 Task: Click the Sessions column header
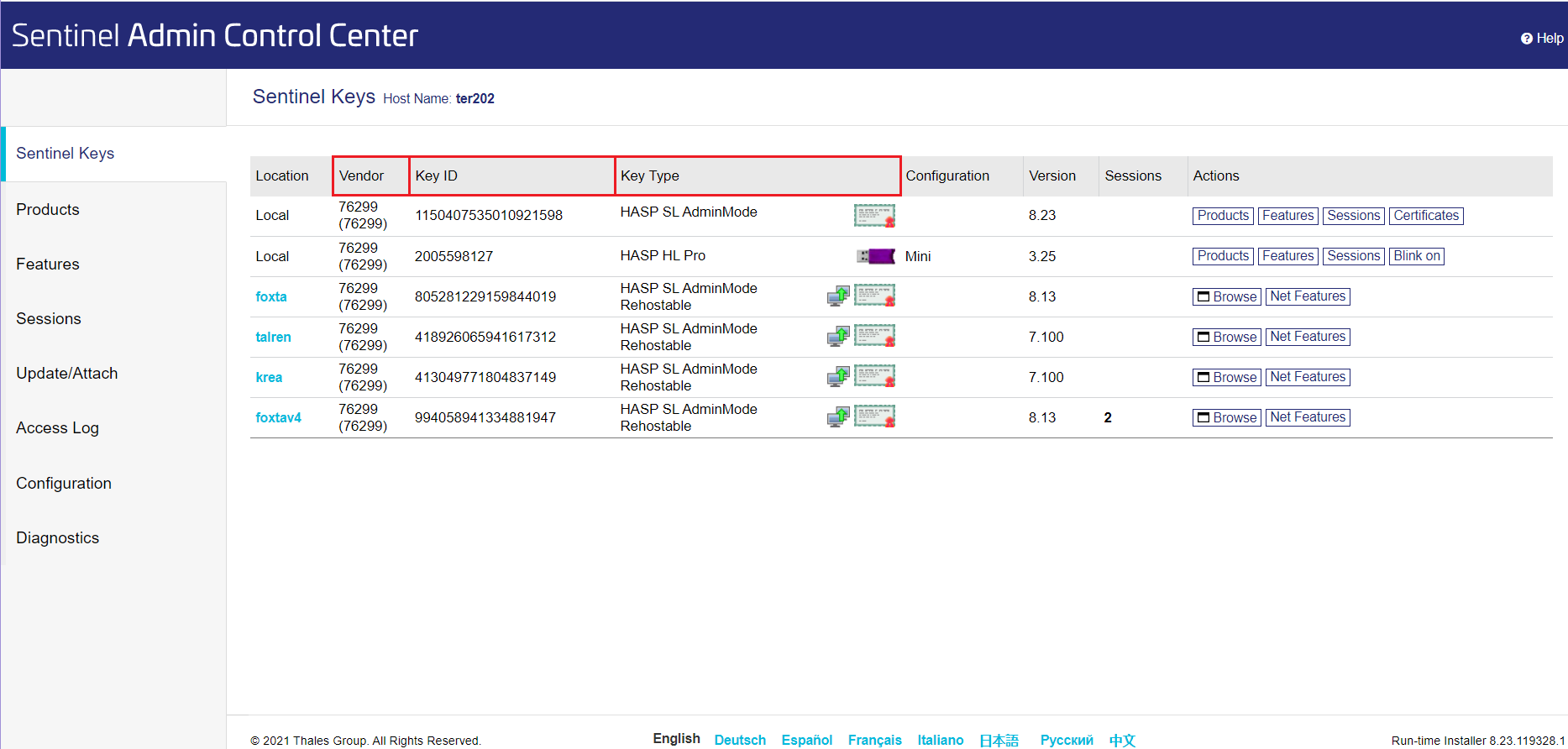(x=1143, y=175)
